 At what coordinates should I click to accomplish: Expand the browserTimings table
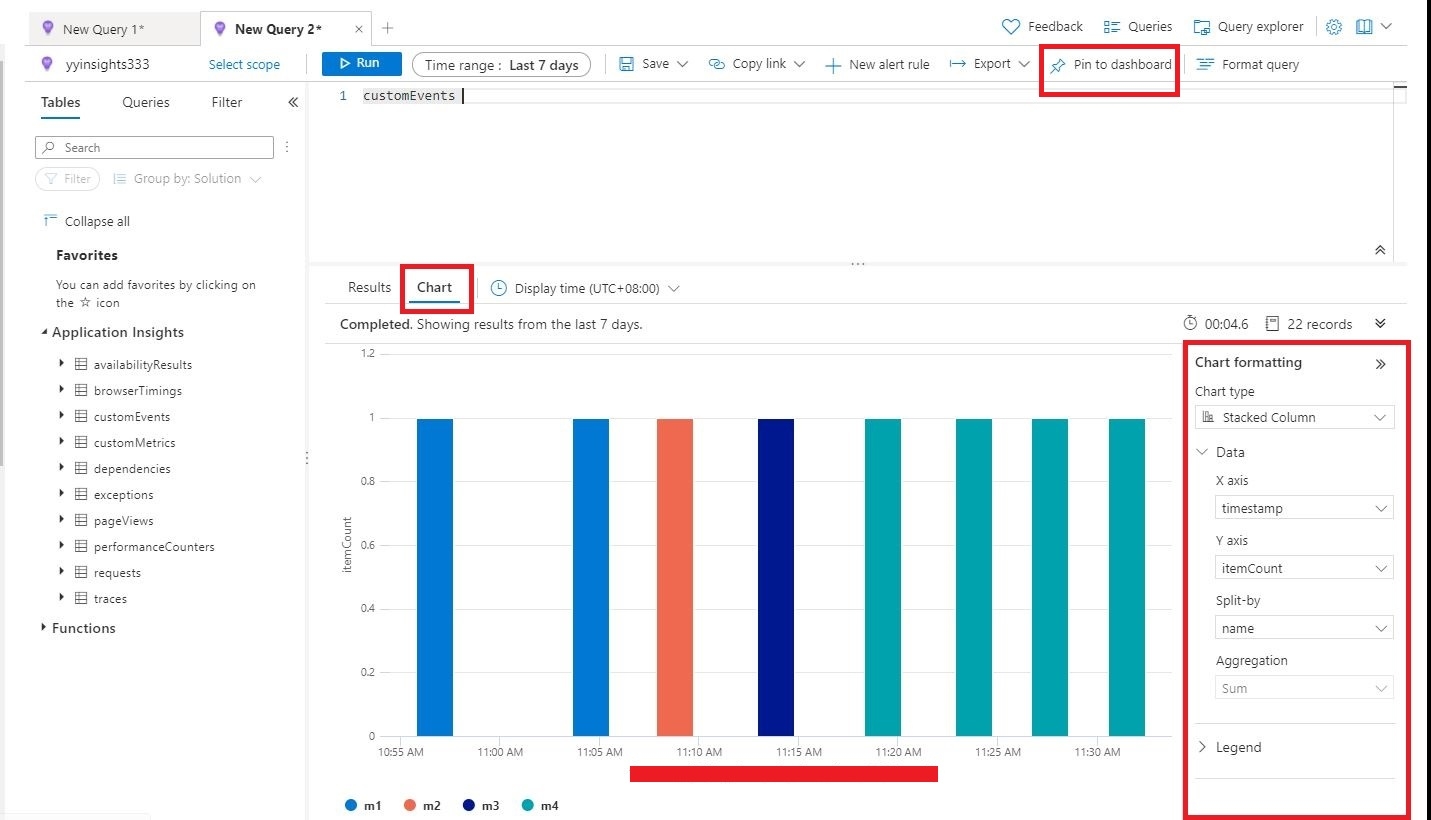[x=62, y=390]
